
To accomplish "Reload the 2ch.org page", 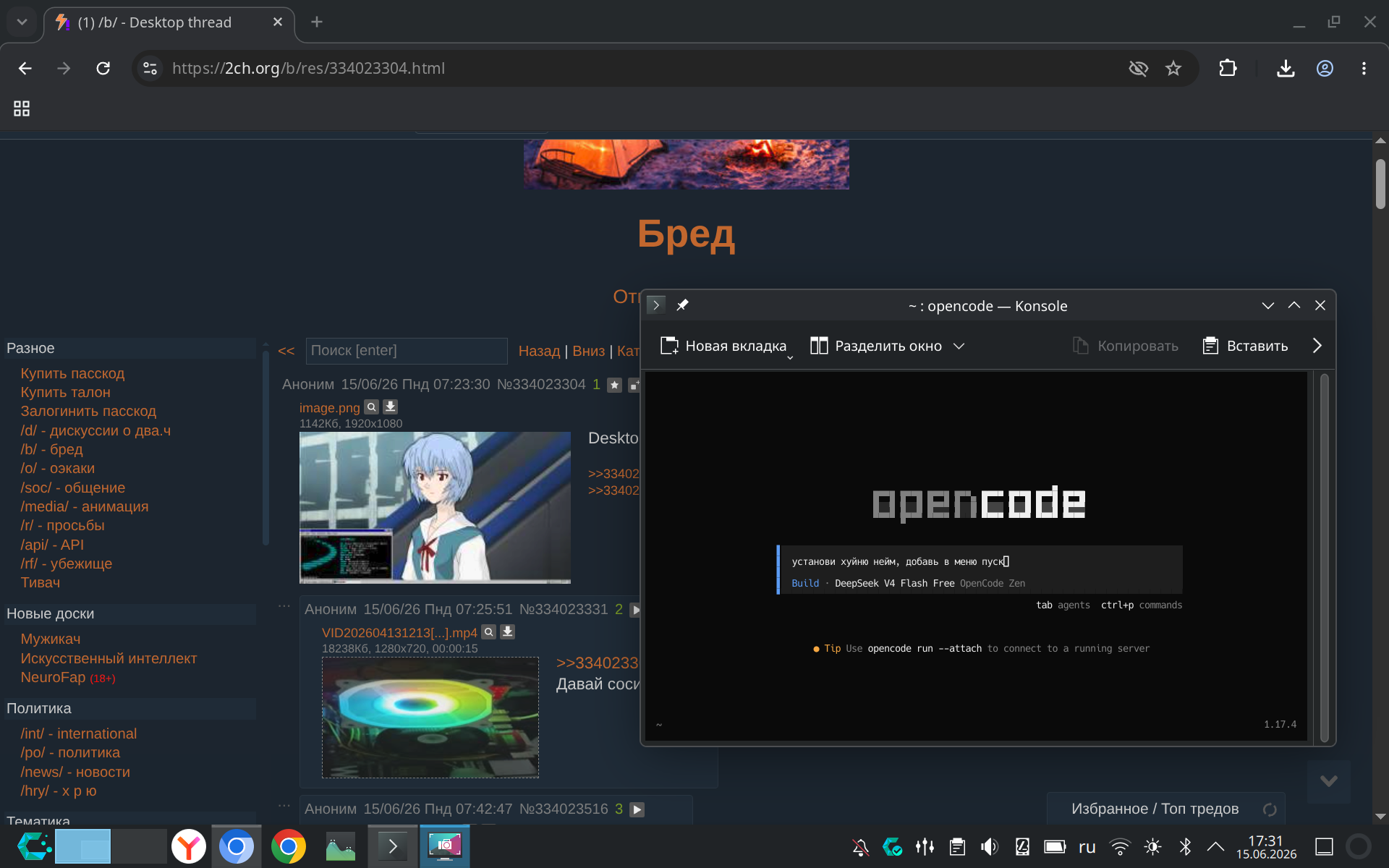I will click(x=103, y=68).
